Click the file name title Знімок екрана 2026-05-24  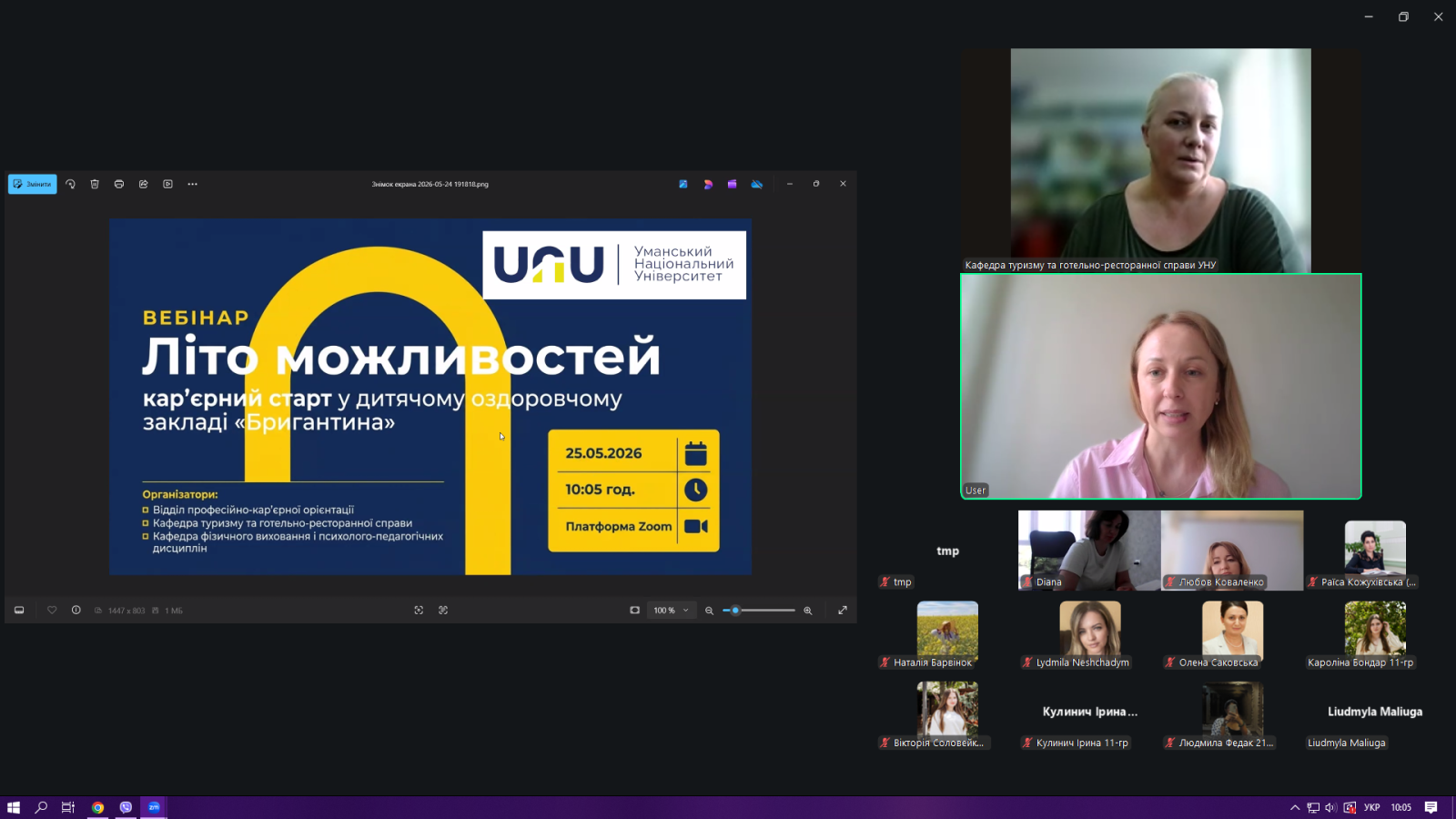430,184
